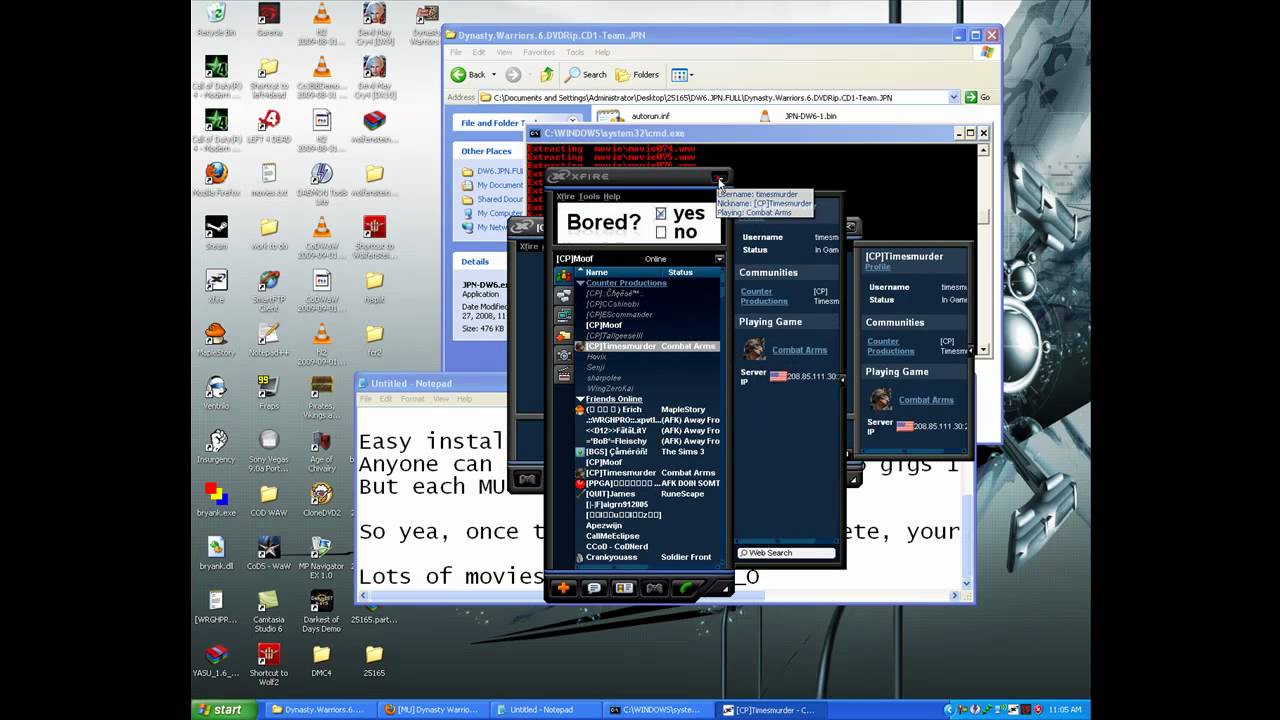1280x720 pixels.
Task: Open the Help menu in Xfire
Action: tap(611, 196)
